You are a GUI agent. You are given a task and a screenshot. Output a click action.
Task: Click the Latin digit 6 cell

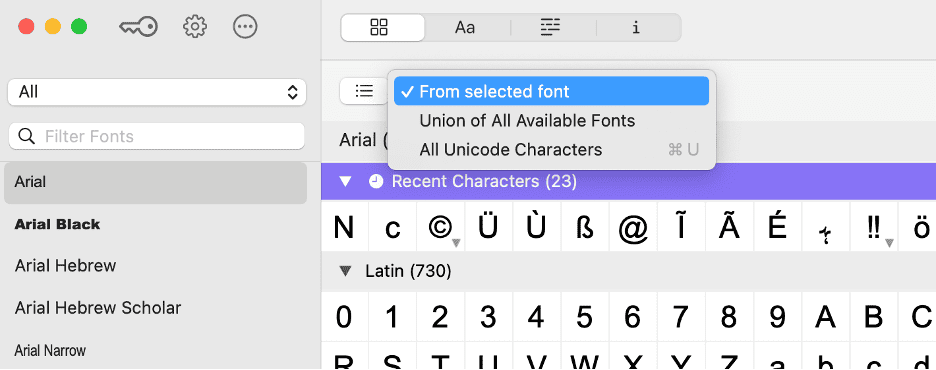click(633, 316)
